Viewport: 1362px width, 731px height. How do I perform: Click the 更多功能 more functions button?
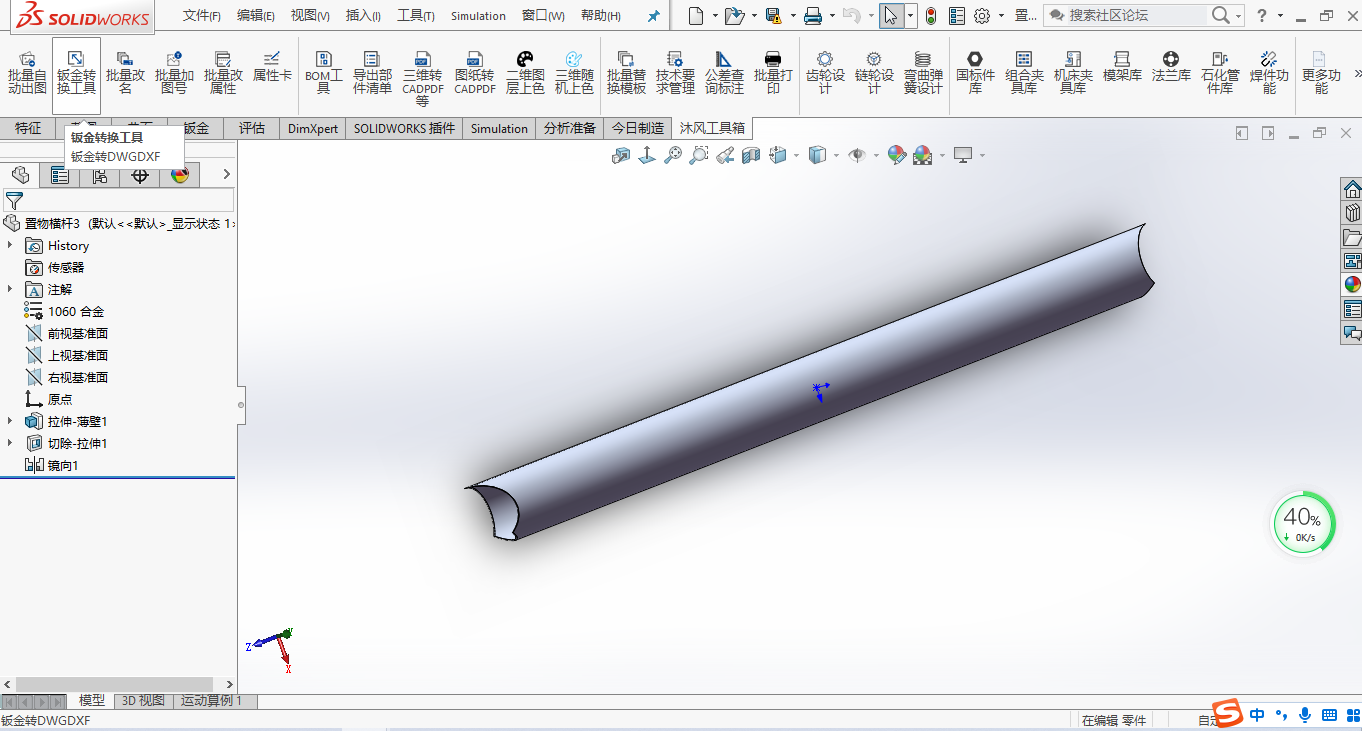1320,75
